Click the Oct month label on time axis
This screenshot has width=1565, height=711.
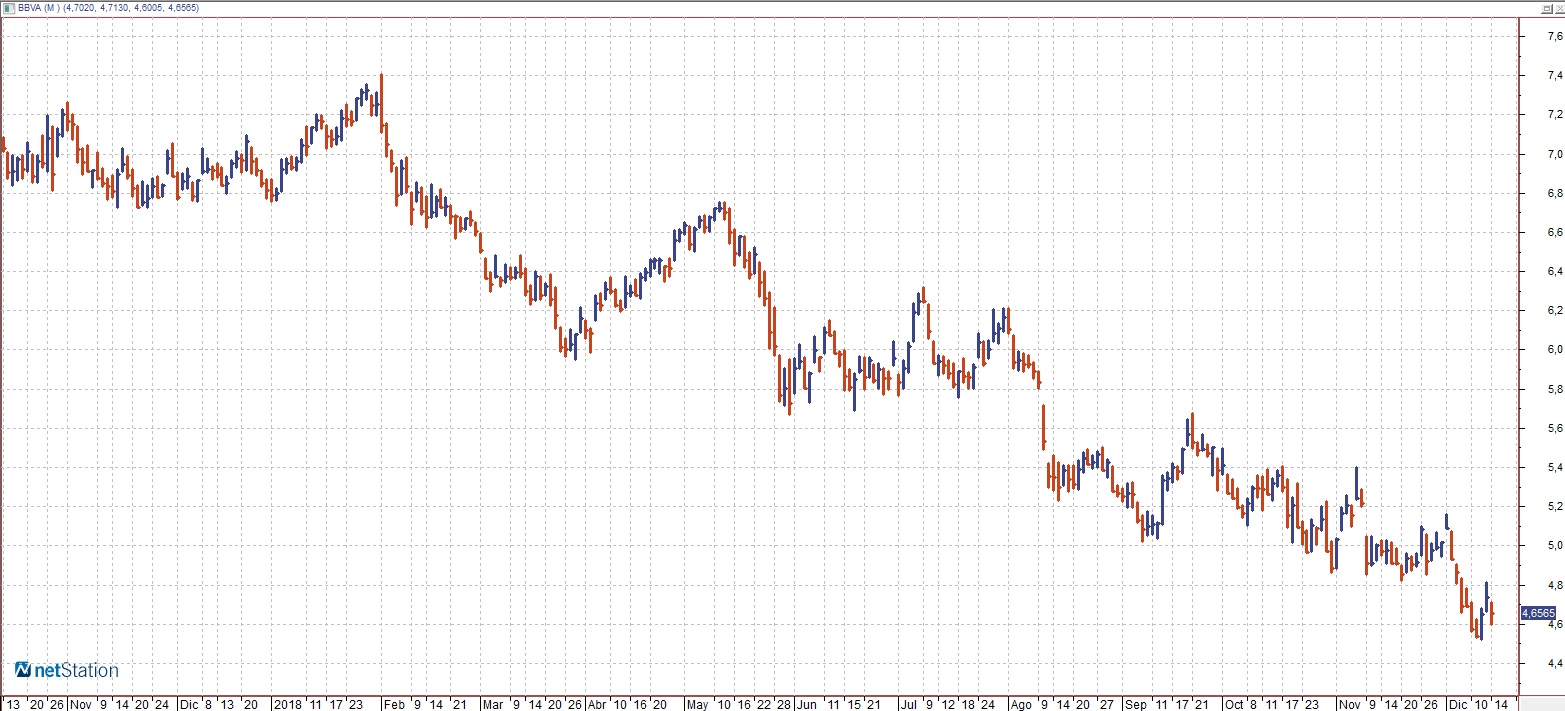1234,704
